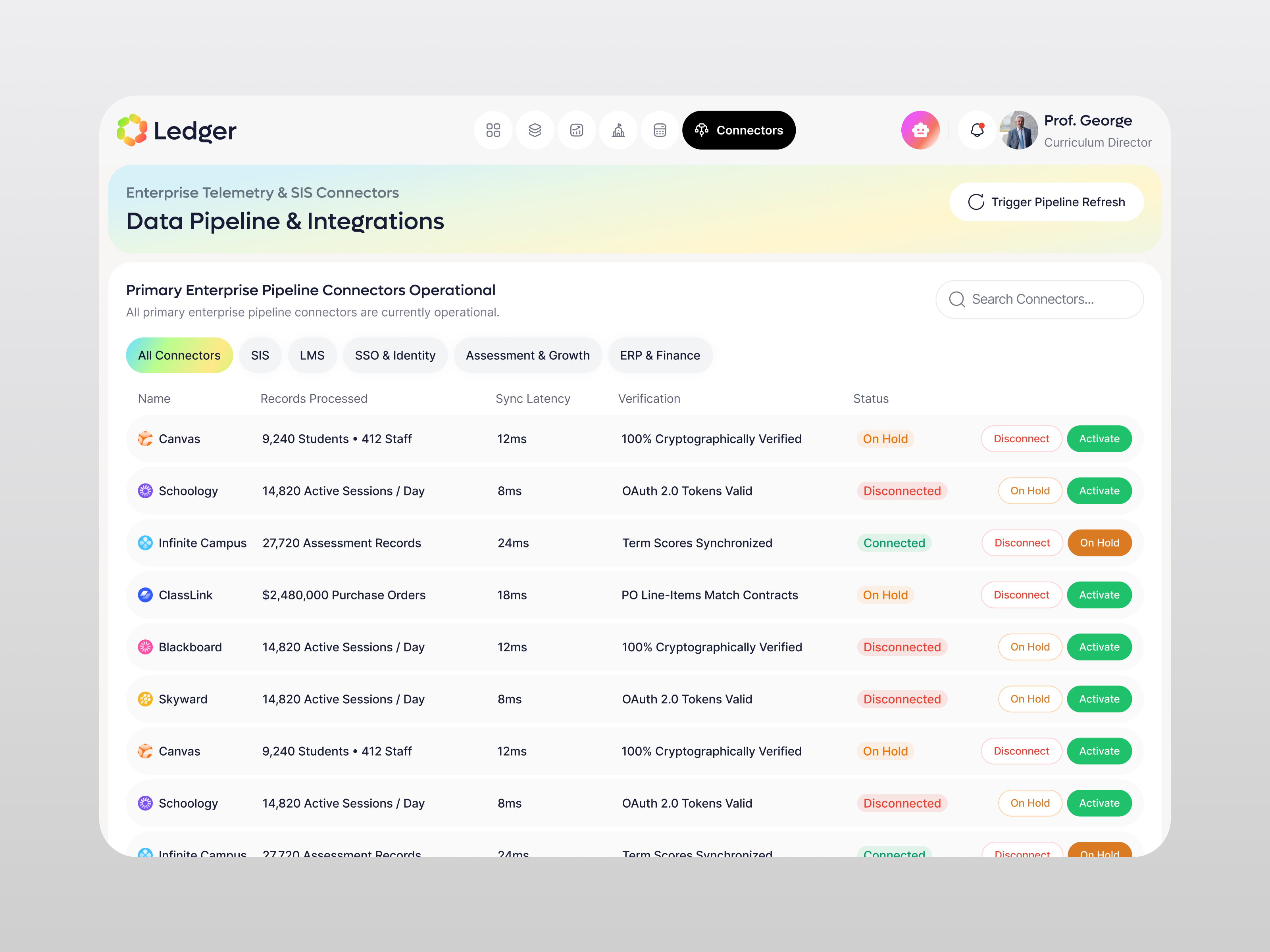
Task: Click Trigger Pipeline Refresh button
Action: tap(1046, 202)
